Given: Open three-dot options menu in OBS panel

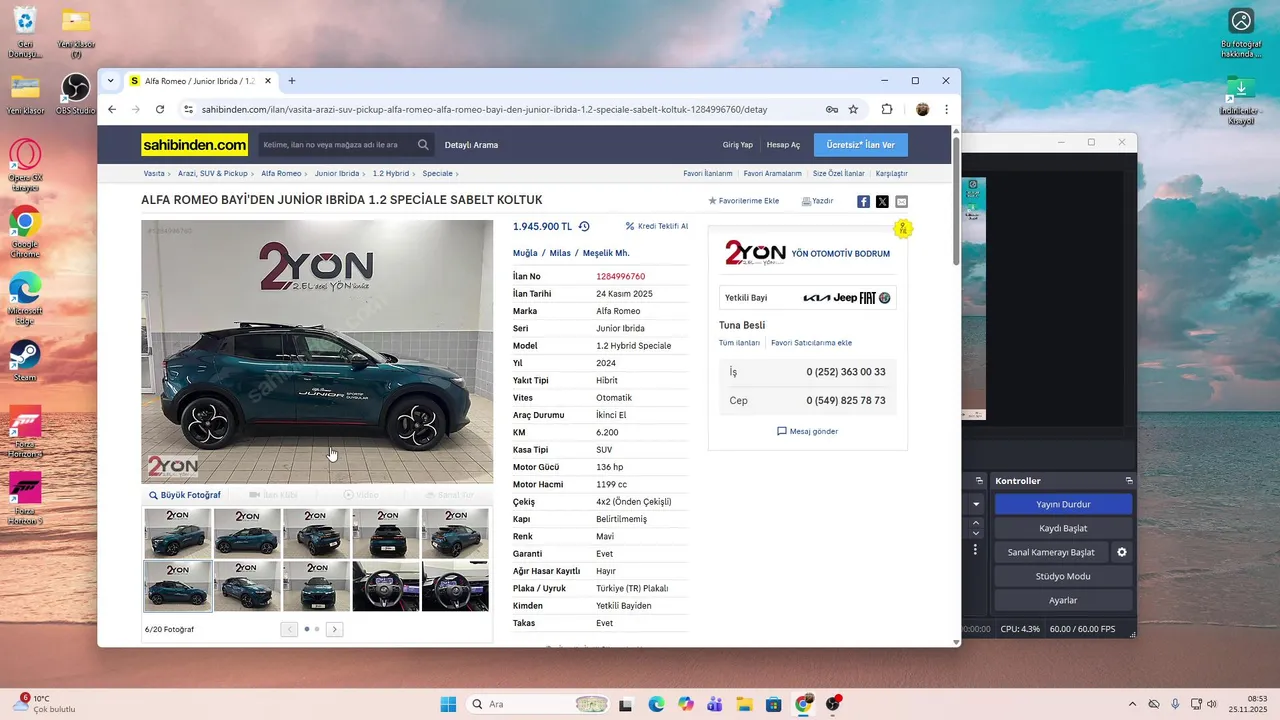Looking at the screenshot, I should [976, 552].
